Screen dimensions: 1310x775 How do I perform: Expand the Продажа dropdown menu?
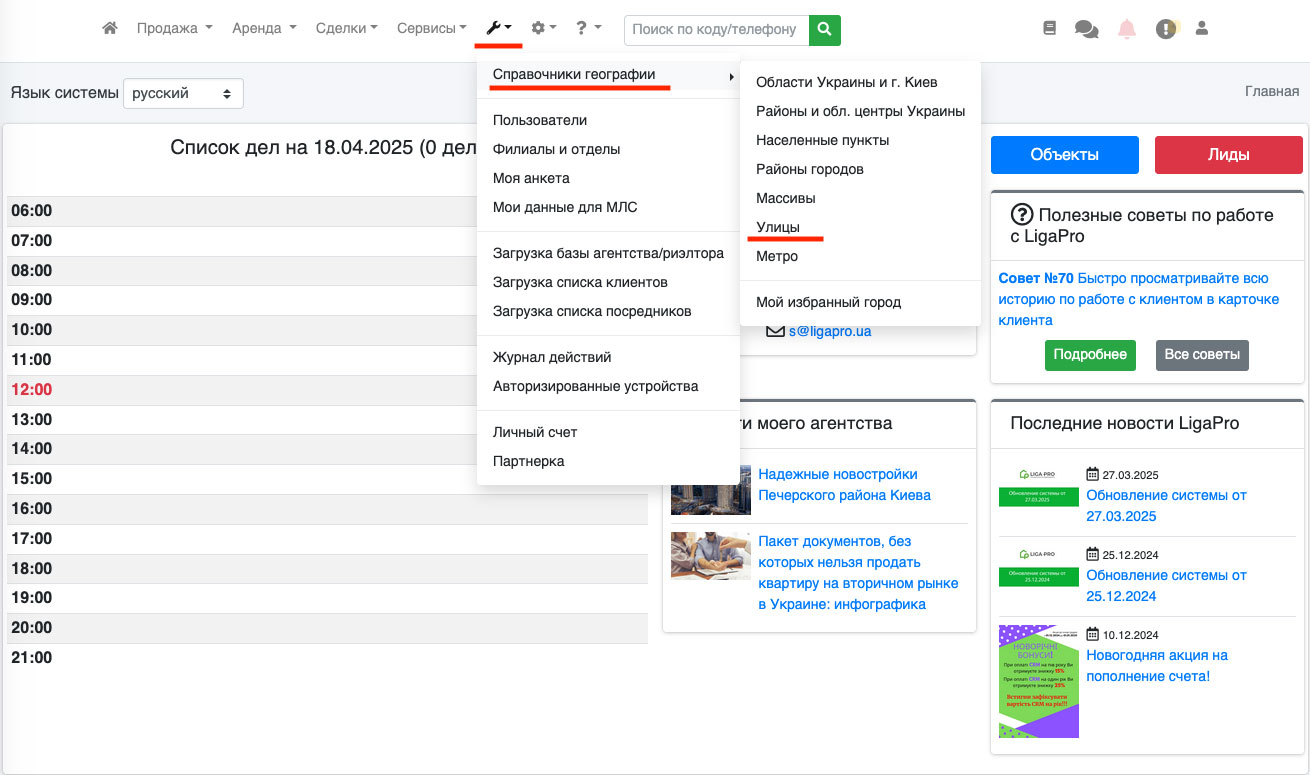174,29
